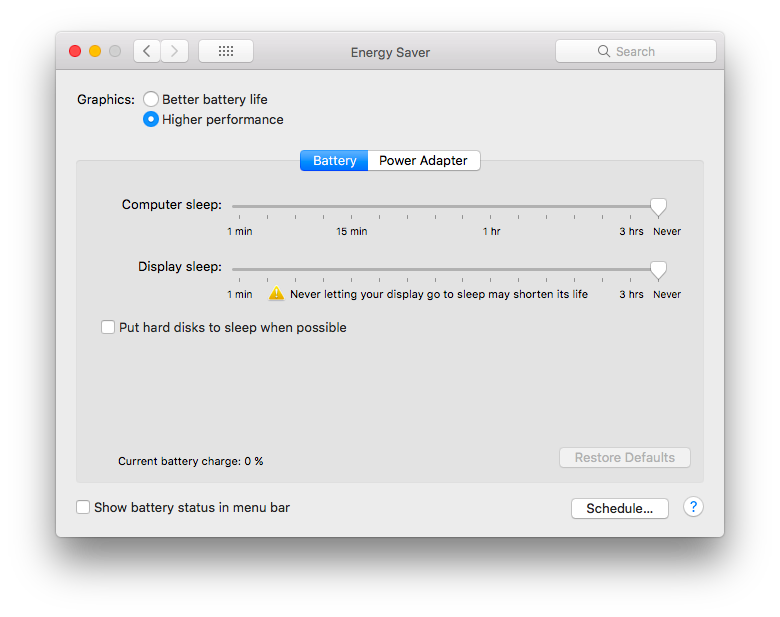The image size is (780, 617).
Task: Select Higher performance graphics option
Action: click(x=151, y=119)
